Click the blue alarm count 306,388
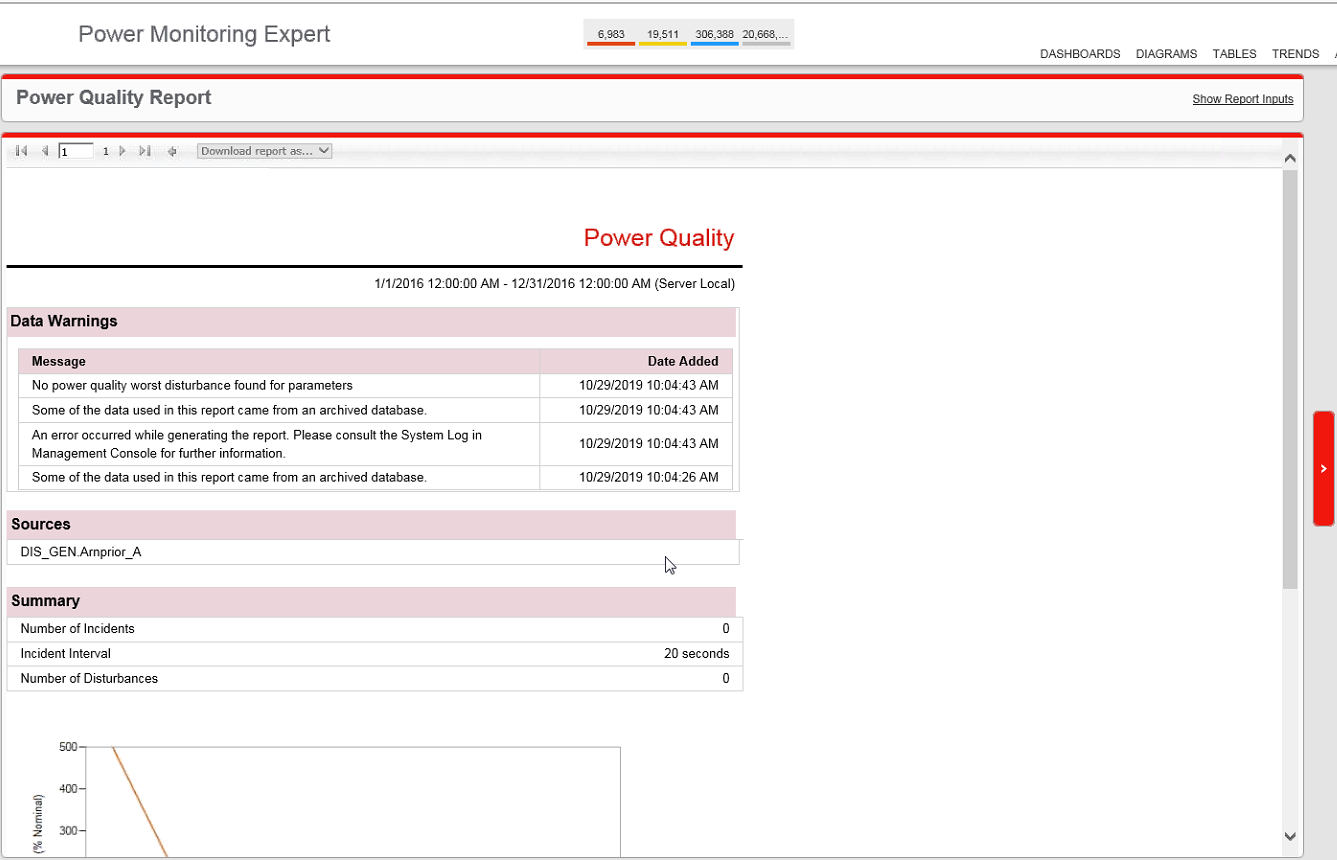 coord(715,35)
